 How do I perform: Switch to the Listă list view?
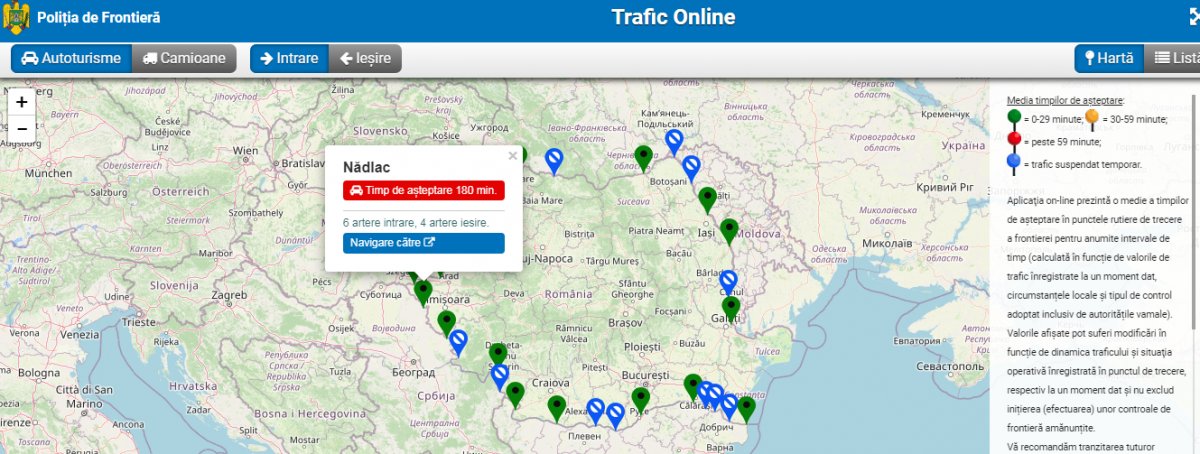(1172, 58)
